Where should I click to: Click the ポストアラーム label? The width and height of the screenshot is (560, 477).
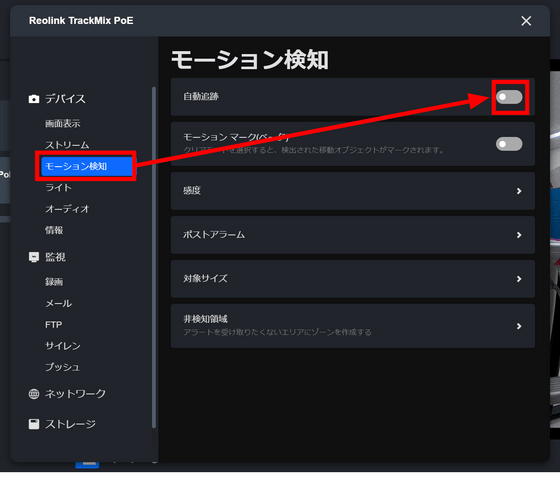pyautogui.click(x=214, y=235)
